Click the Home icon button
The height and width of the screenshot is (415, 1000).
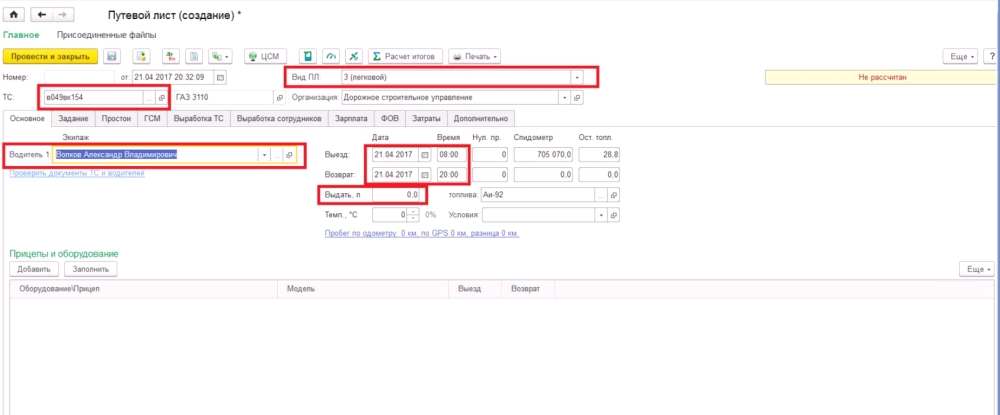pyautogui.click(x=15, y=16)
